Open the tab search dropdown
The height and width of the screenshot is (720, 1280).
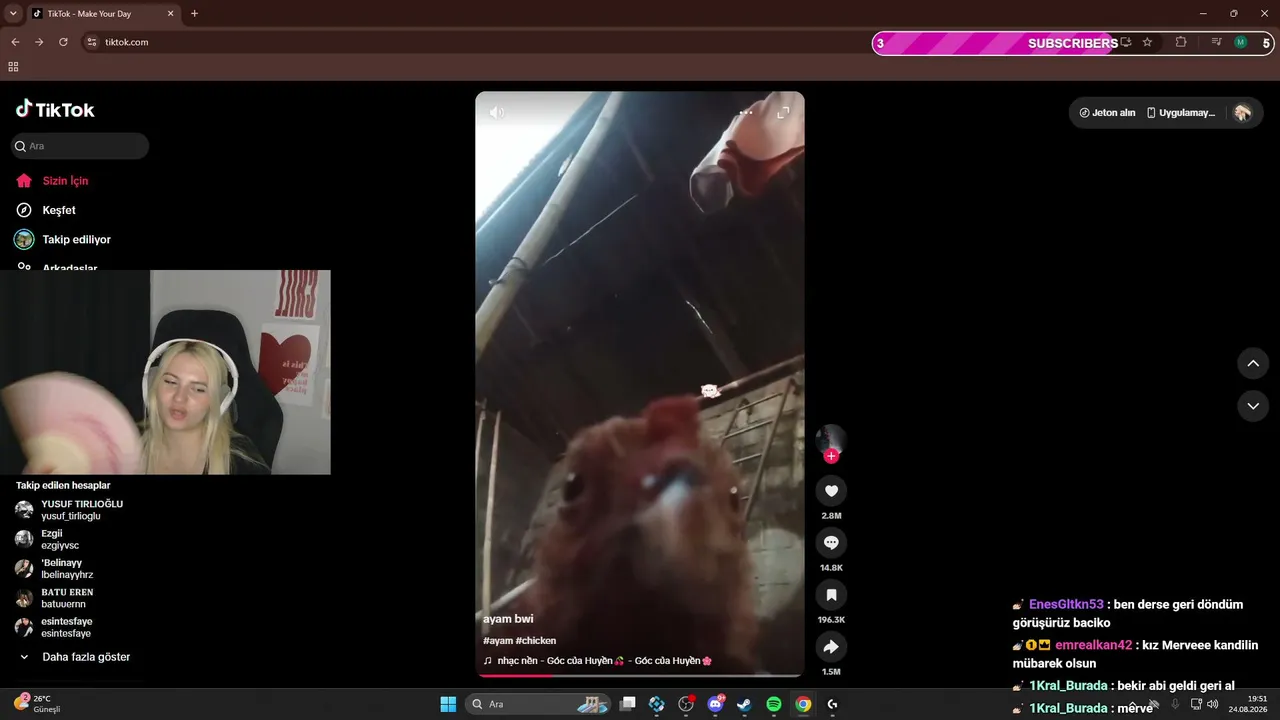(x=13, y=14)
